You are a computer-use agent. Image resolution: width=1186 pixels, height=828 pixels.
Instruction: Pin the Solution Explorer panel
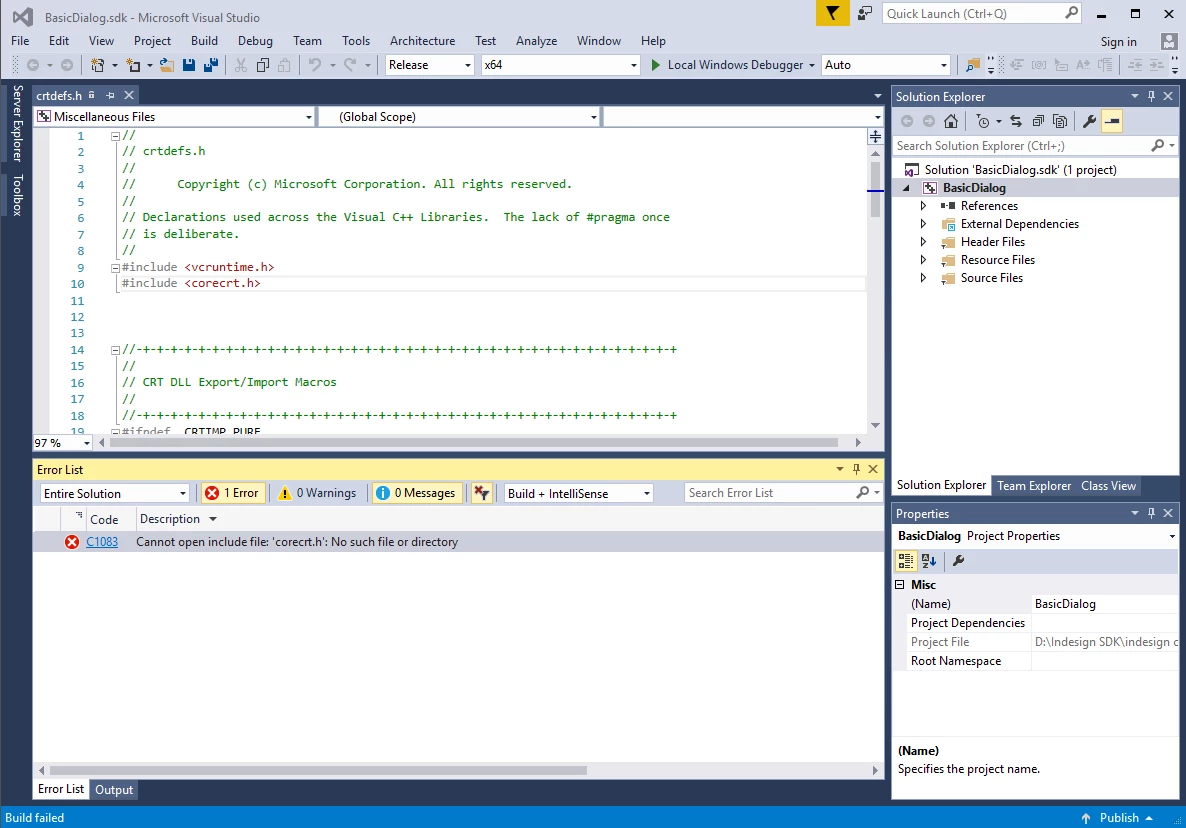coord(1151,96)
